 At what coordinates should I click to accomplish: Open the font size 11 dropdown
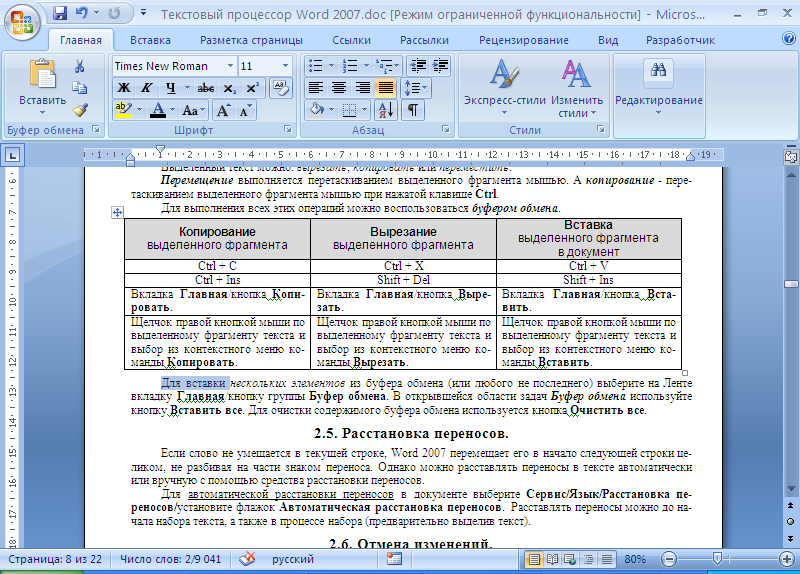285,66
